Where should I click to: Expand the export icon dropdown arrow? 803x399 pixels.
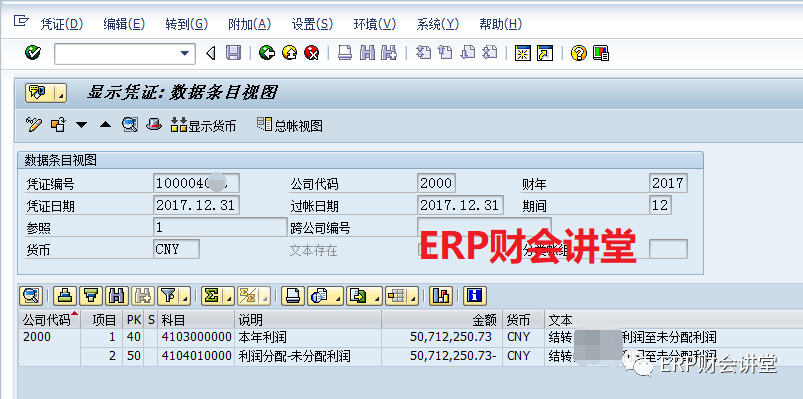(377, 297)
